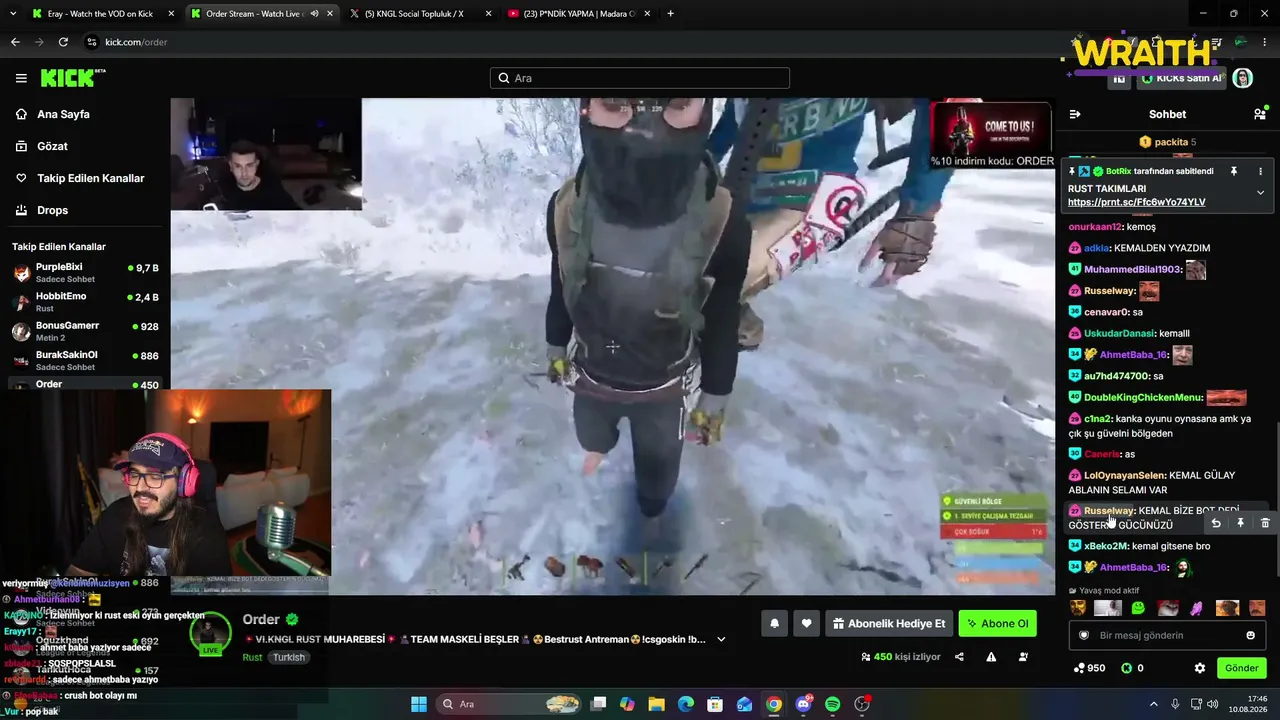Open PurpleBixi followed channel
Image resolution: width=1280 pixels, height=720 pixels.
click(x=85, y=273)
